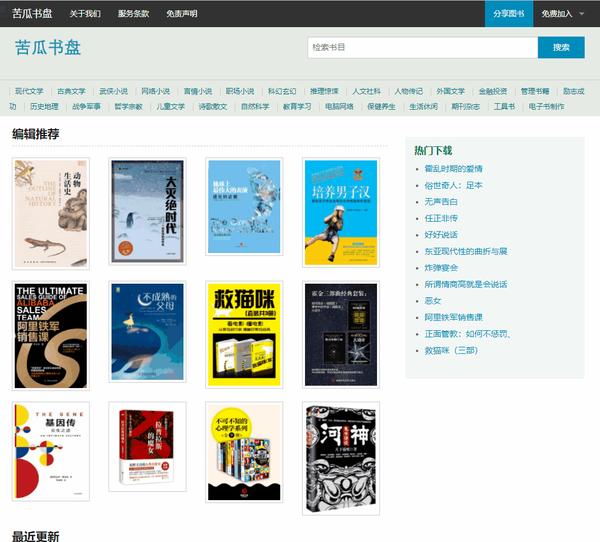The width and height of the screenshot is (600, 542).
Task: Focus the 检索书目 search field
Action: (x=423, y=47)
